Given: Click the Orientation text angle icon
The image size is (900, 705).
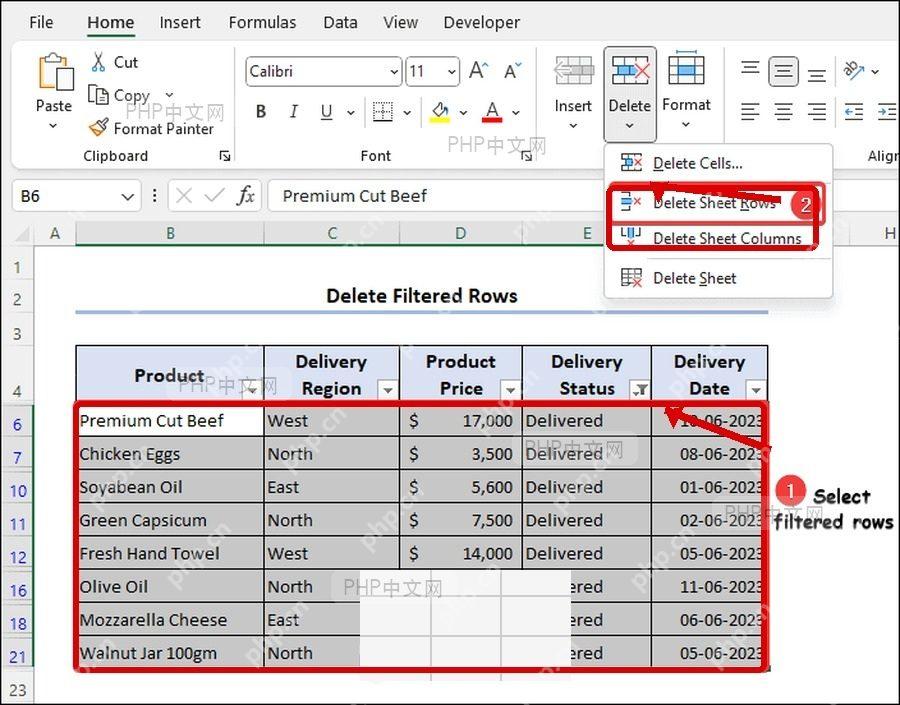Looking at the screenshot, I should point(854,70).
